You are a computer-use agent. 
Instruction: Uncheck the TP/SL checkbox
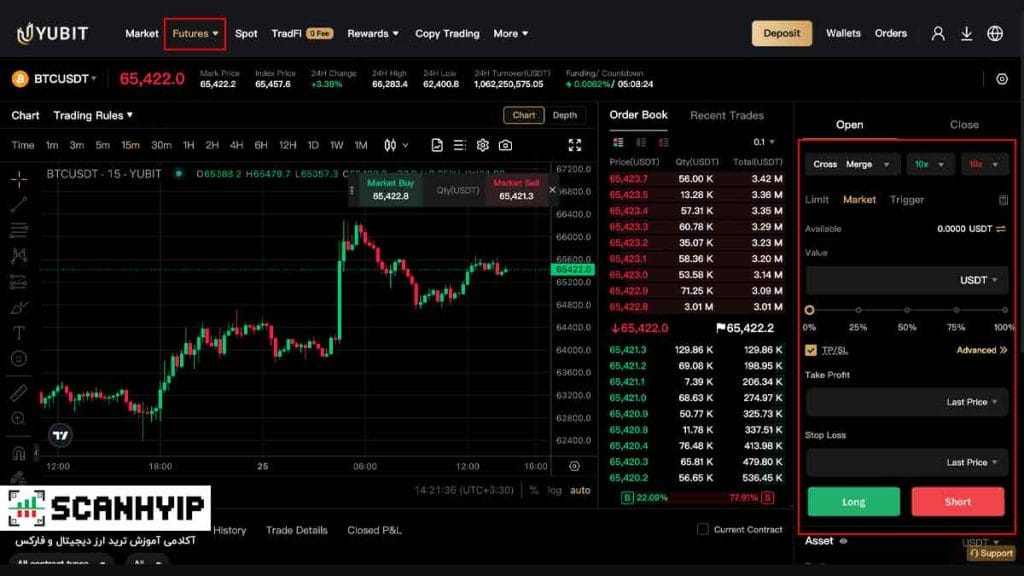click(x=810, y=350)
